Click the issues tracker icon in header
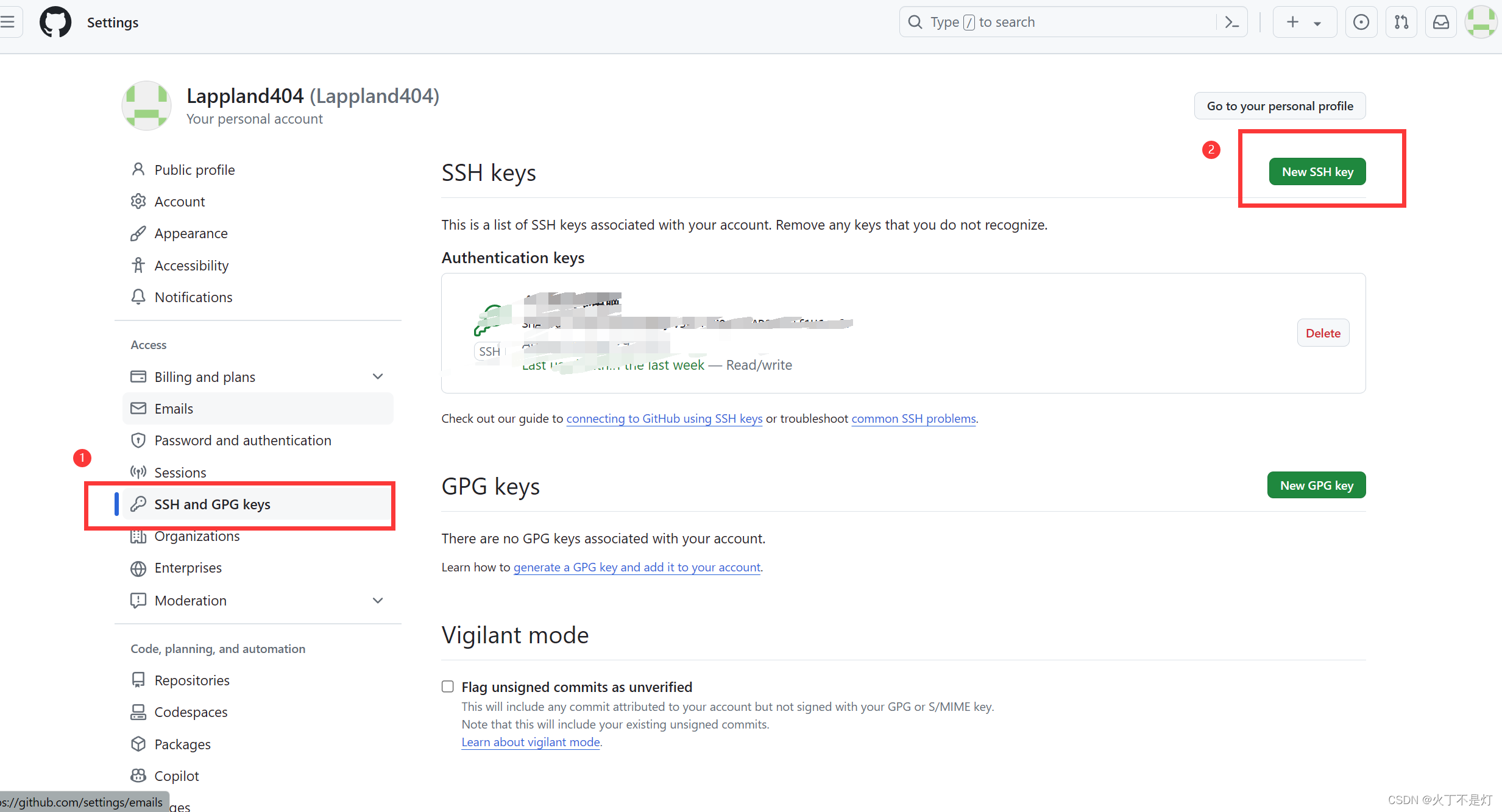The height and width of the screenshot is (812, 1502). [1361, 21]
